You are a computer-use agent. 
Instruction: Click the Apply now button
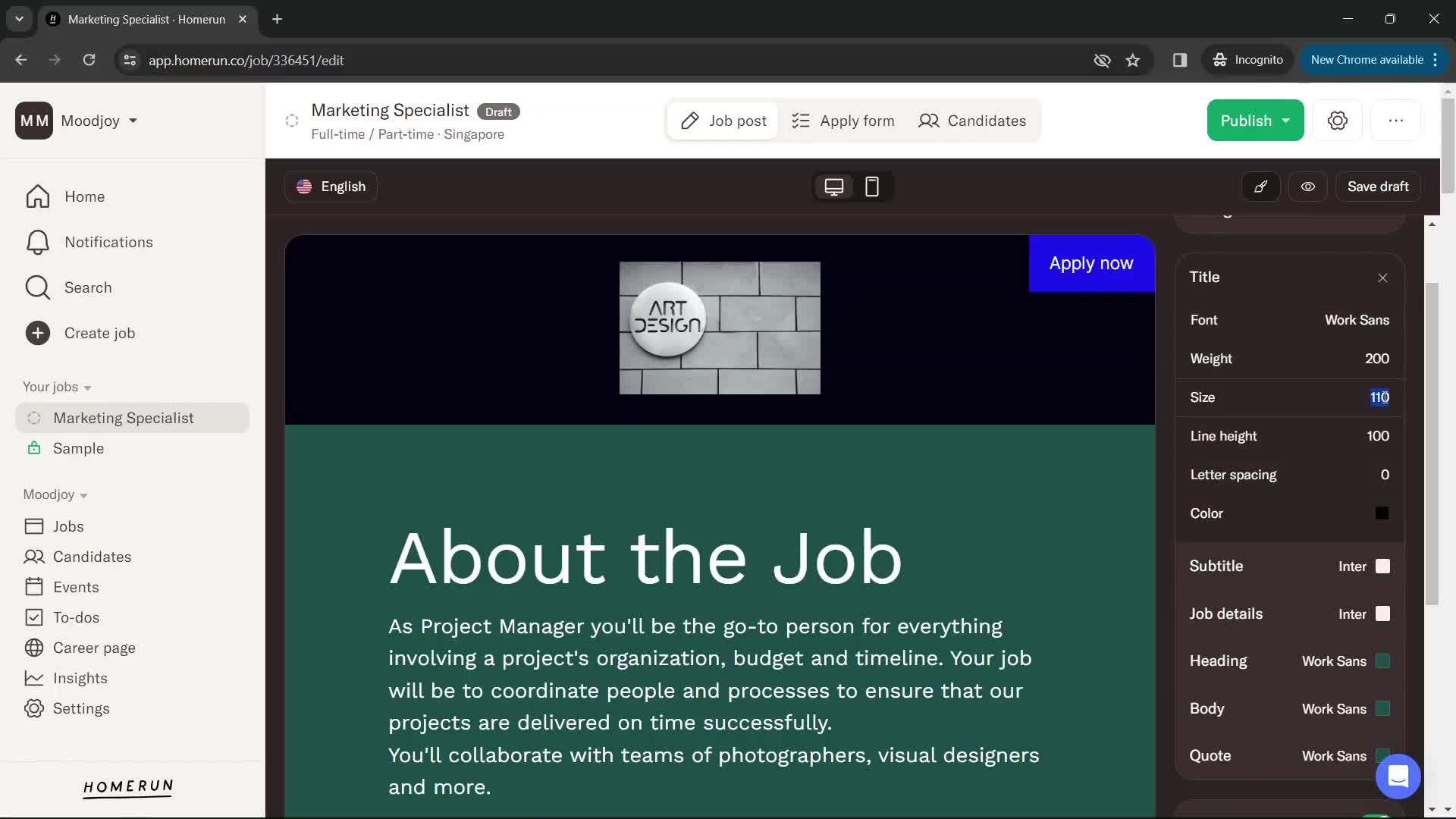coord(1091,262)
